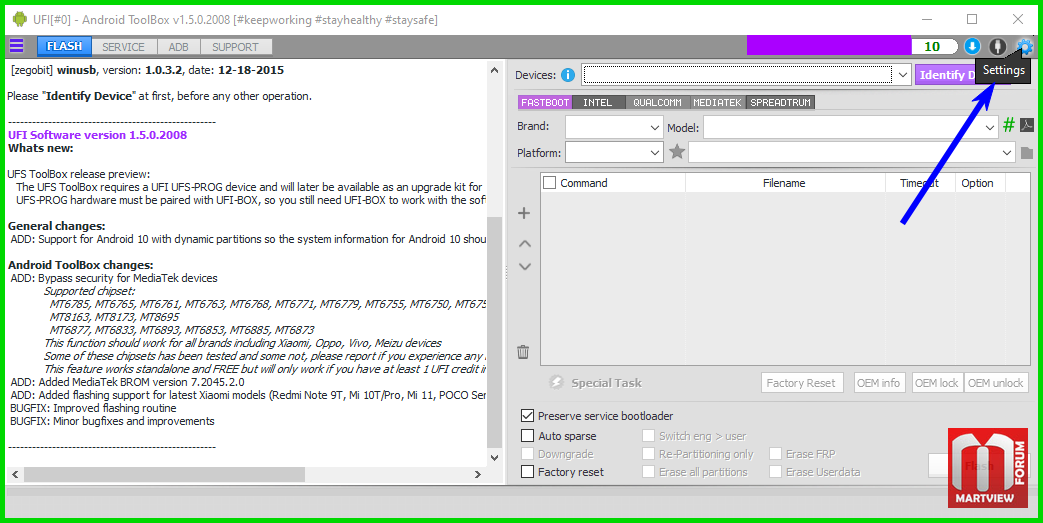This screenshot has width=1043, height=523.
Task: Click log scroll right arrow
Action: click(x=478, y=474)
